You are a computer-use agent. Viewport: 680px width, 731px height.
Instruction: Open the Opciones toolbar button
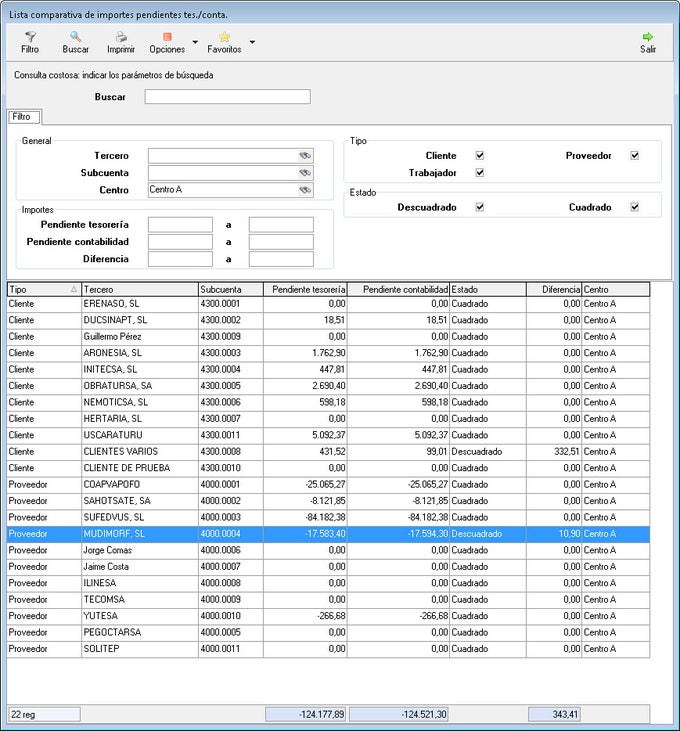point(167,42)
